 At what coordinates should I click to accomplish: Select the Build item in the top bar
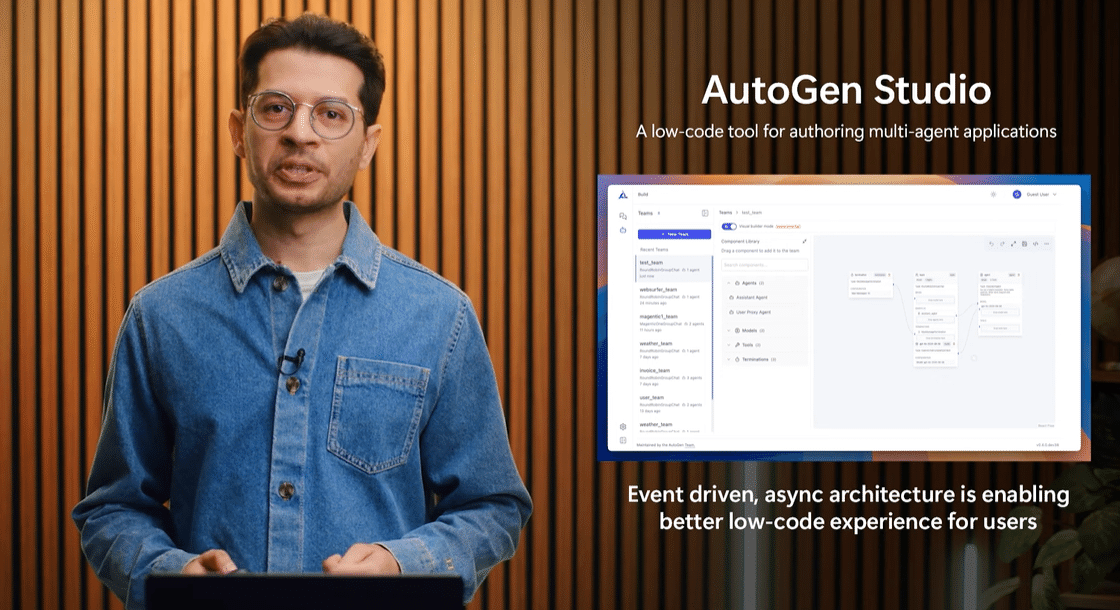coord(643,193)
